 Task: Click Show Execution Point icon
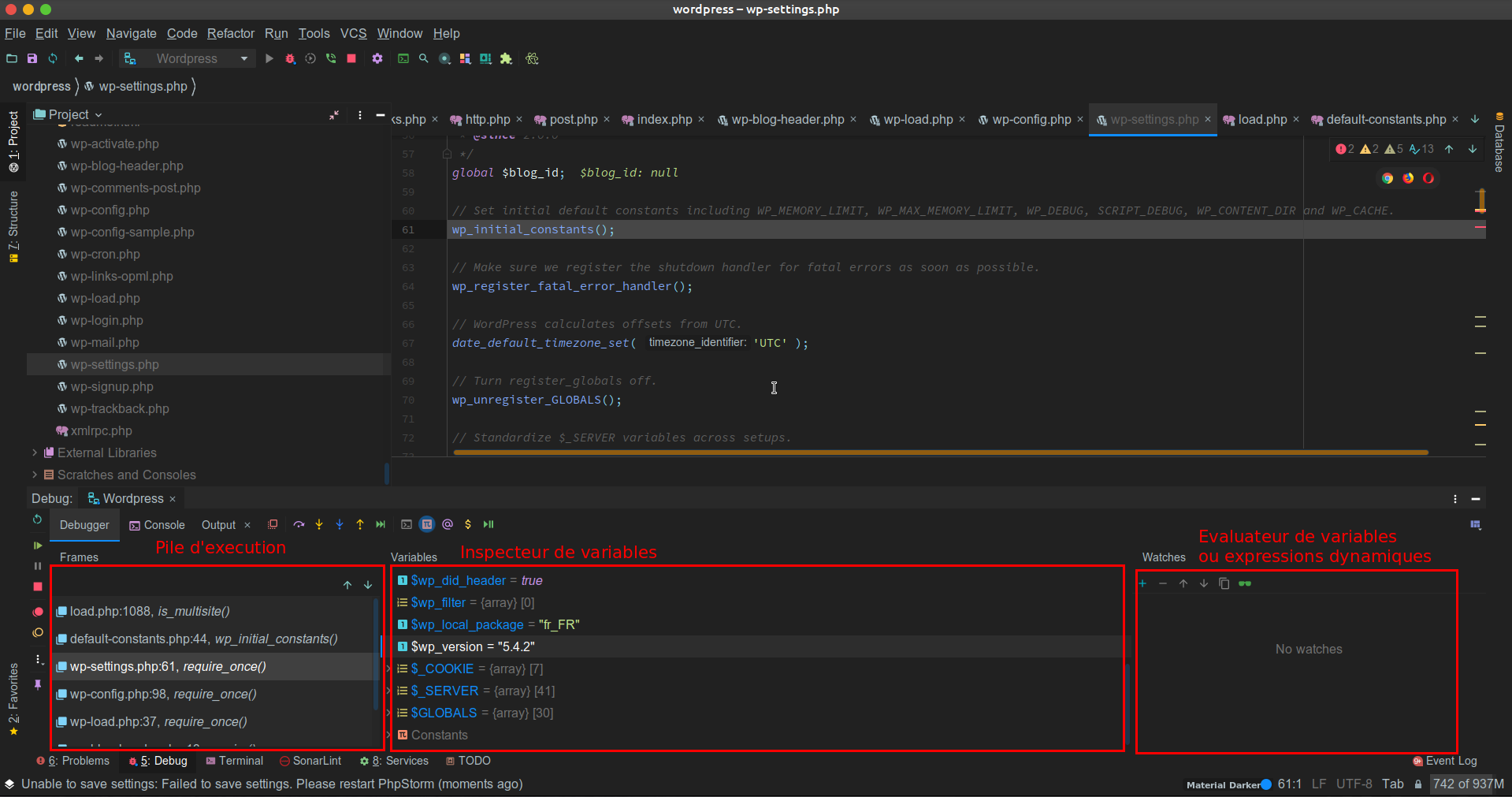[273, 524]
